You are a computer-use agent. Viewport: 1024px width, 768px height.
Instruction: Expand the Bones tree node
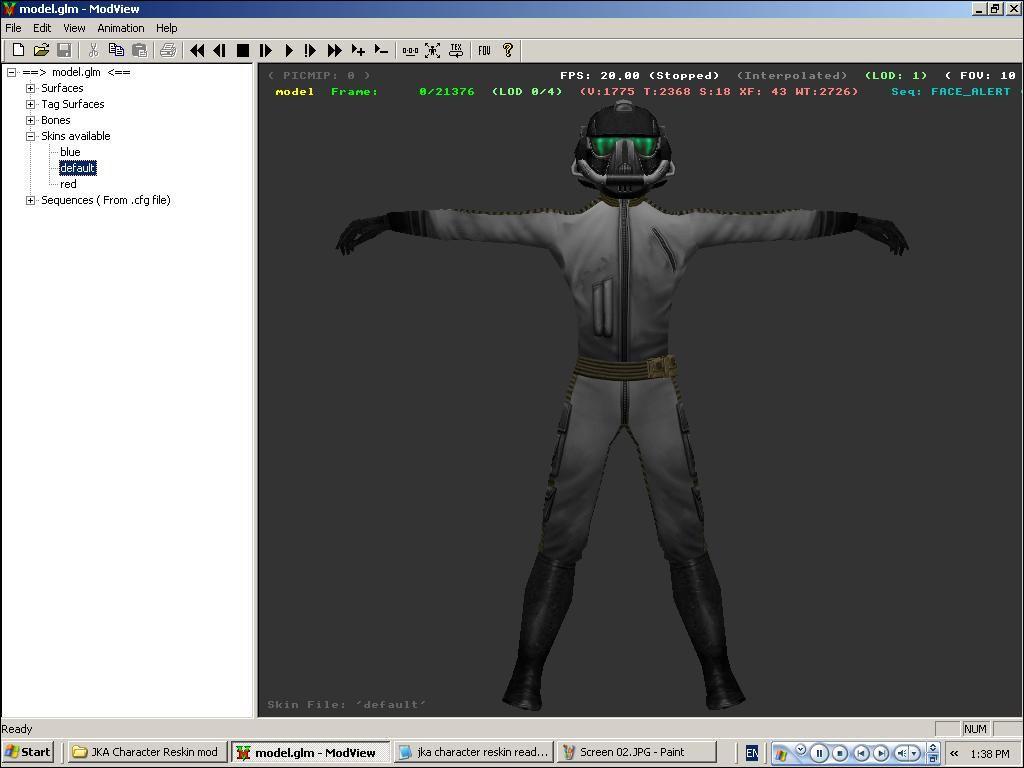[31, 120]
